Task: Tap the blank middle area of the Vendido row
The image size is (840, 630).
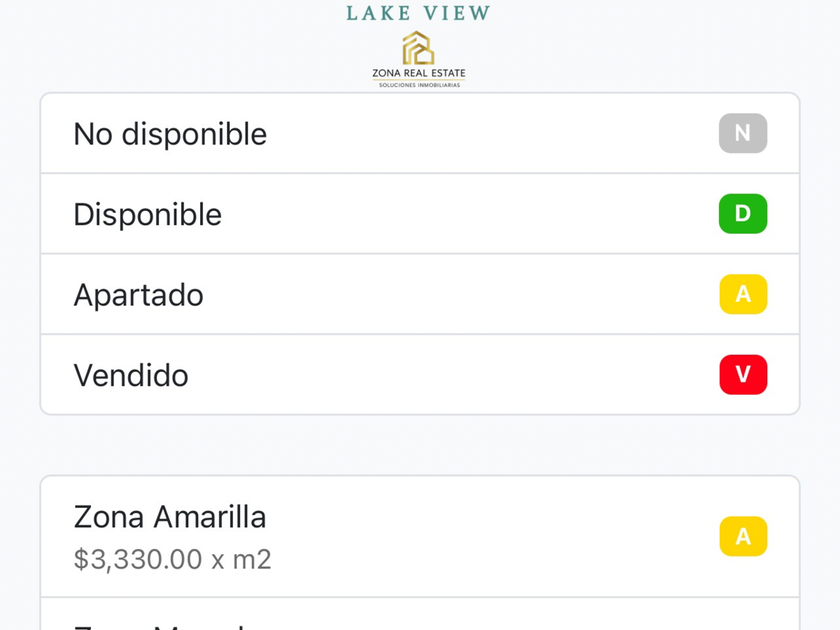Action: [x=450, y=375]
